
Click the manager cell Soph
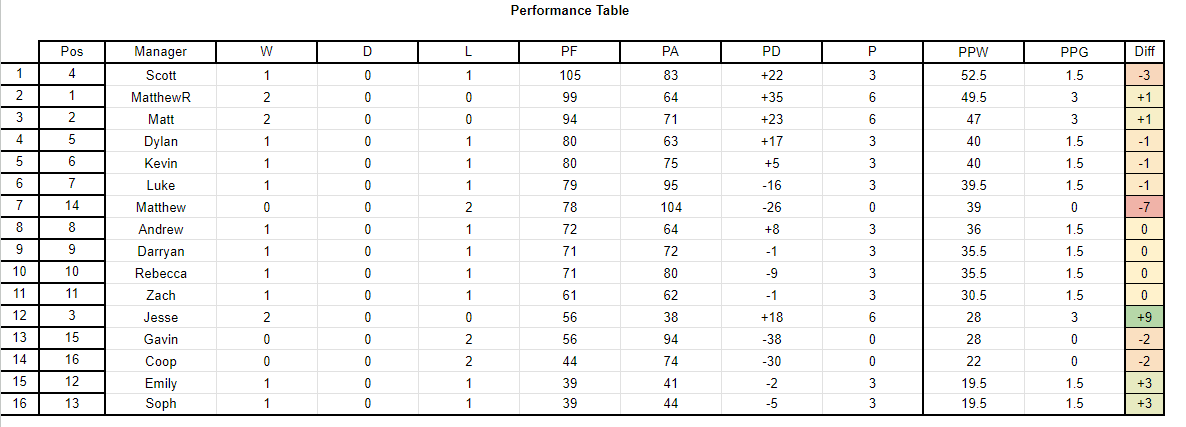tap(160, 404)
